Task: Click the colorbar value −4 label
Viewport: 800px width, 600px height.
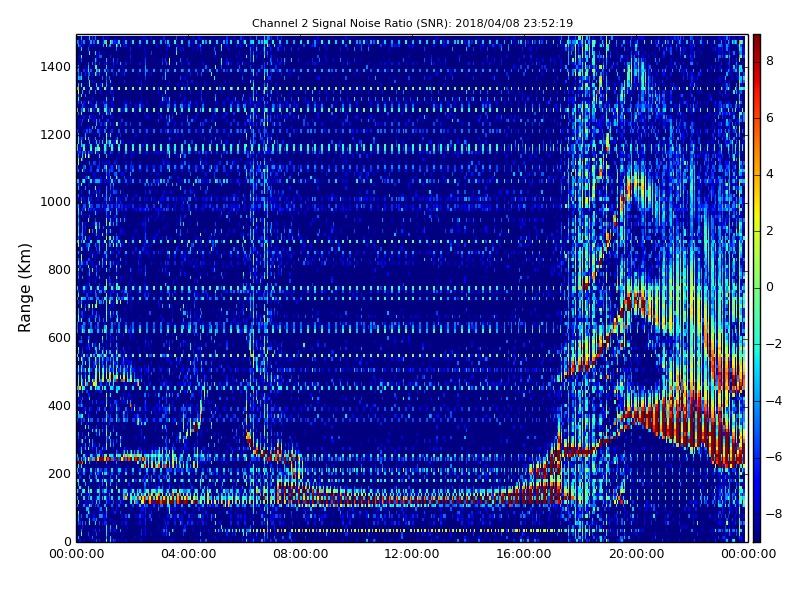Action: (774, 401)
